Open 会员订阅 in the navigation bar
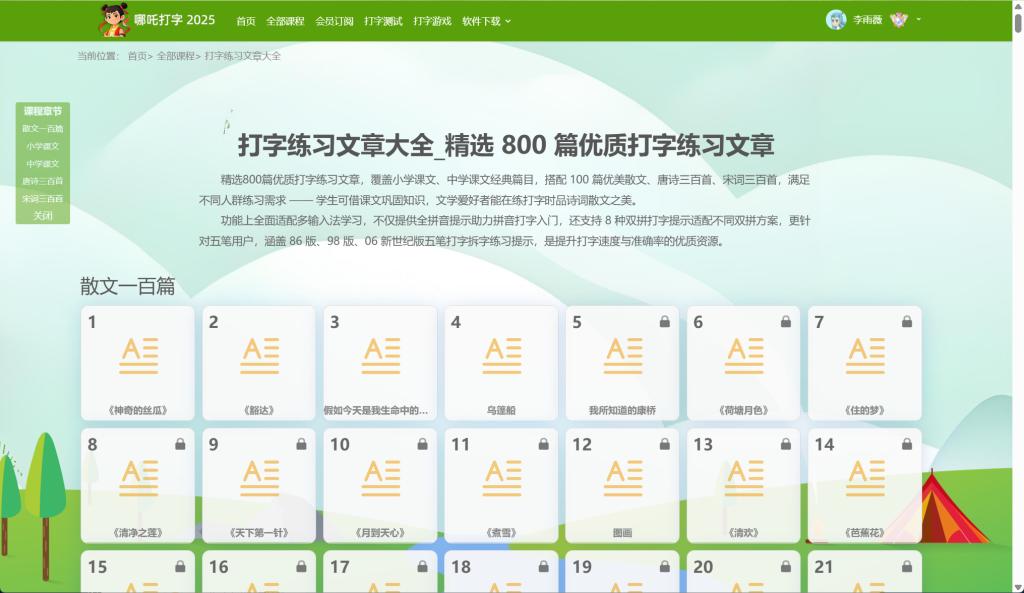 click(x=334, y=21)
